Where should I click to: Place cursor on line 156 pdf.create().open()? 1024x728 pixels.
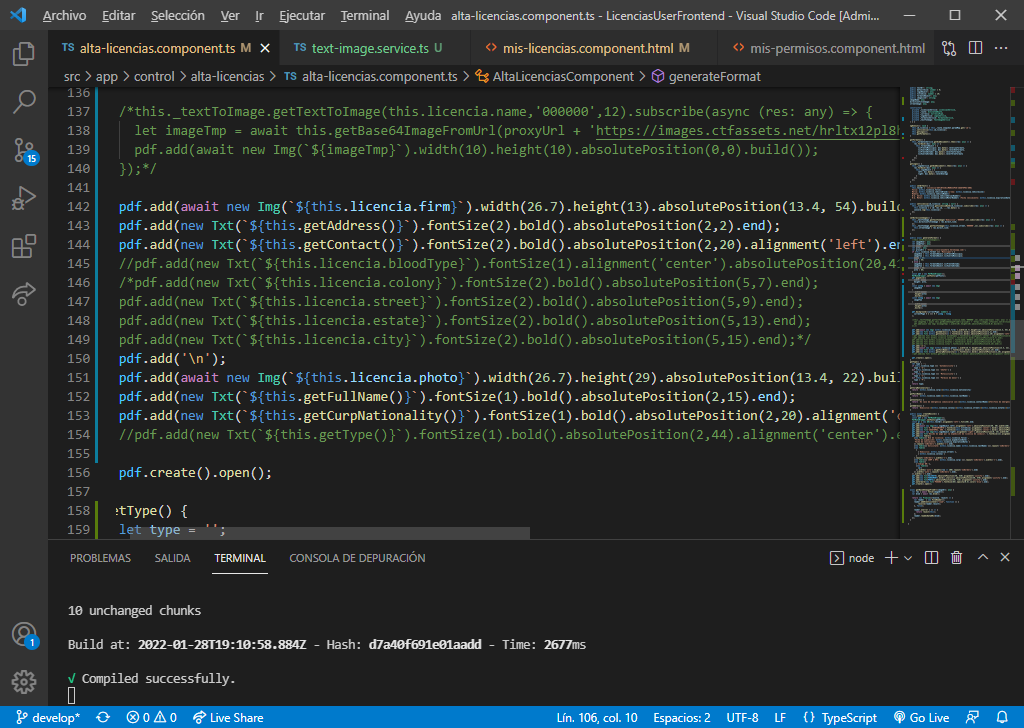195,472
